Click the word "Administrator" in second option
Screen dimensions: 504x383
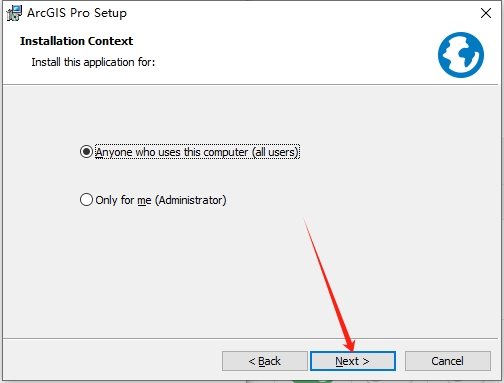pyautogui.click(x=191, y=200)
